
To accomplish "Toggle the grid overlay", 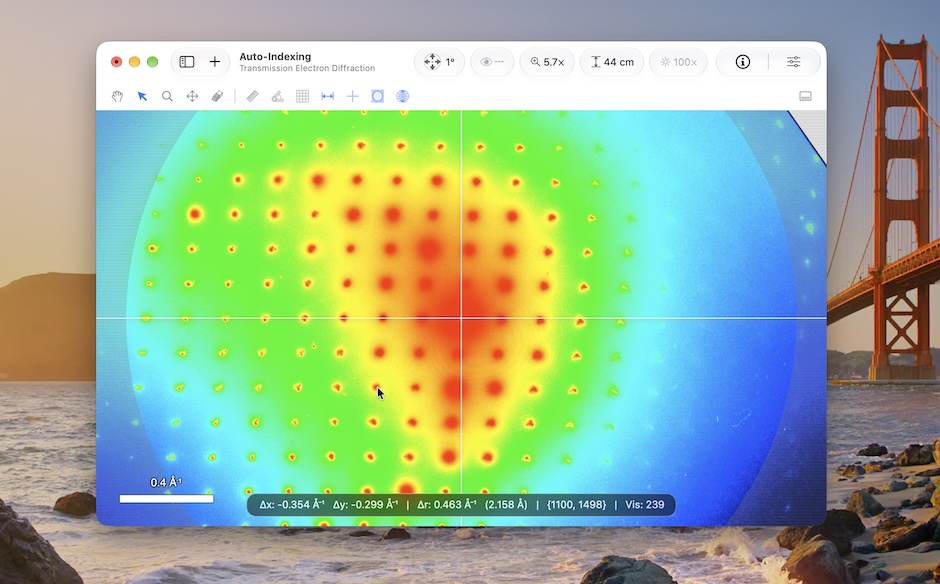I will point(303,96).
